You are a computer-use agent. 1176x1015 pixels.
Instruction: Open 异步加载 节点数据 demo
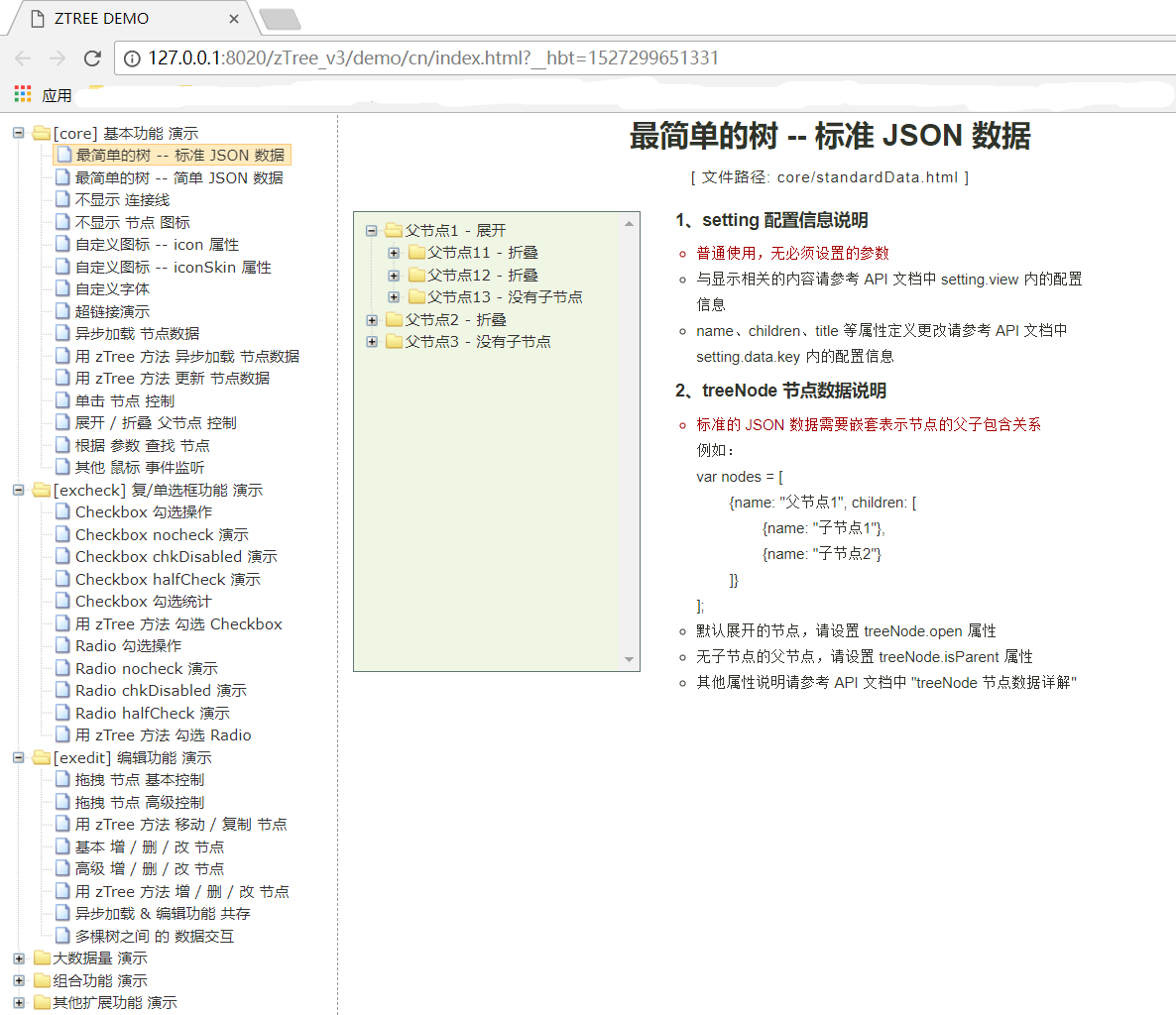(x=137, y=334)
